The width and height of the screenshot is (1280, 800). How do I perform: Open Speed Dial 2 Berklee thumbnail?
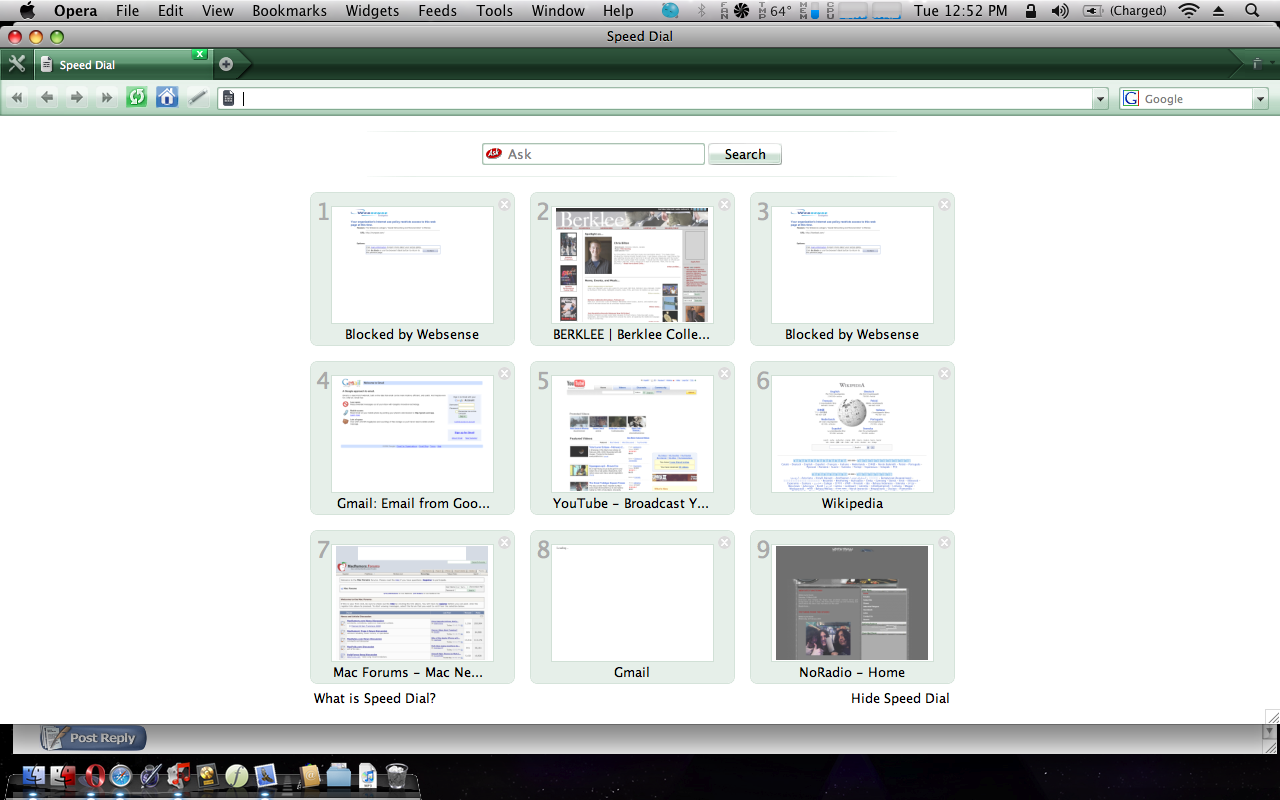(x=632, y=265)
